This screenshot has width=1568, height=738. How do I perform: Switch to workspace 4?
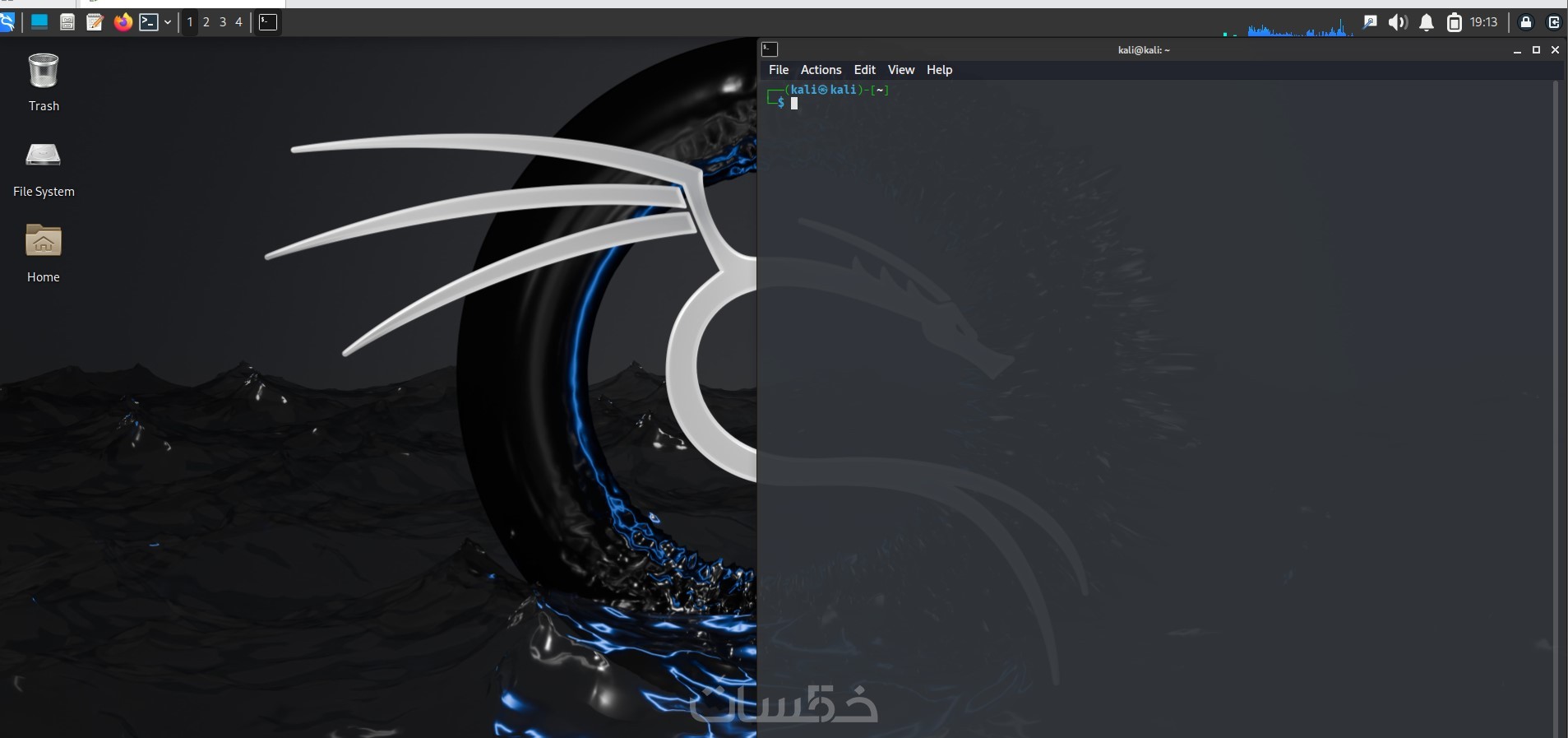[239, 22]
